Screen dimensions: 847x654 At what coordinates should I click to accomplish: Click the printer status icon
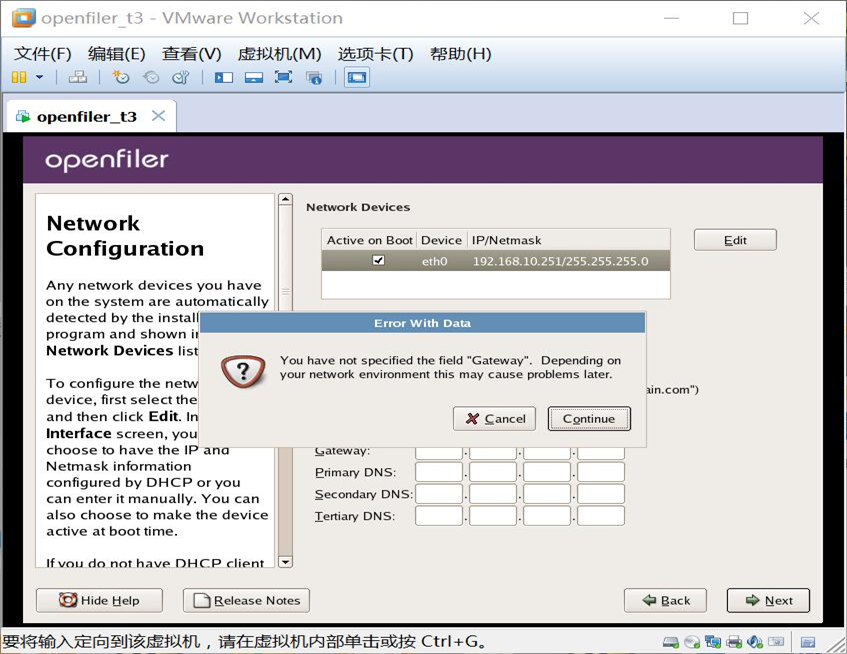pos(734,642)
